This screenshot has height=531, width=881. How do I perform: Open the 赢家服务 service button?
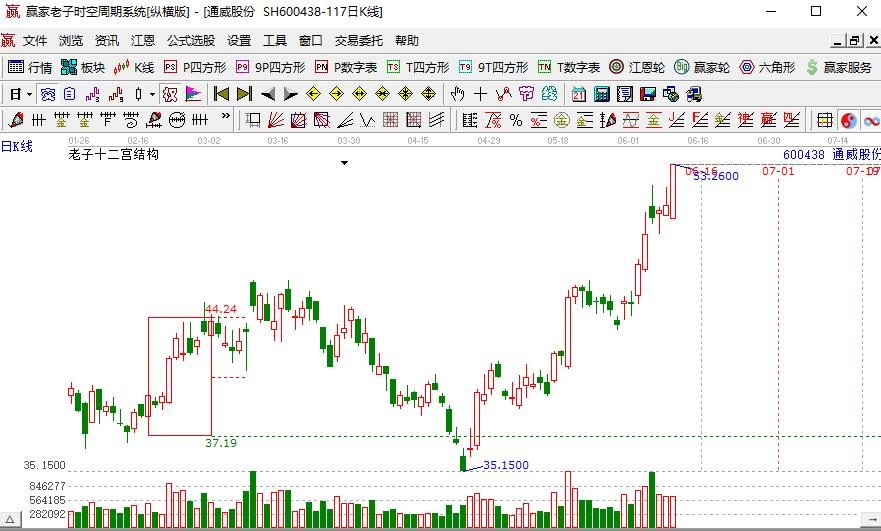839,67
